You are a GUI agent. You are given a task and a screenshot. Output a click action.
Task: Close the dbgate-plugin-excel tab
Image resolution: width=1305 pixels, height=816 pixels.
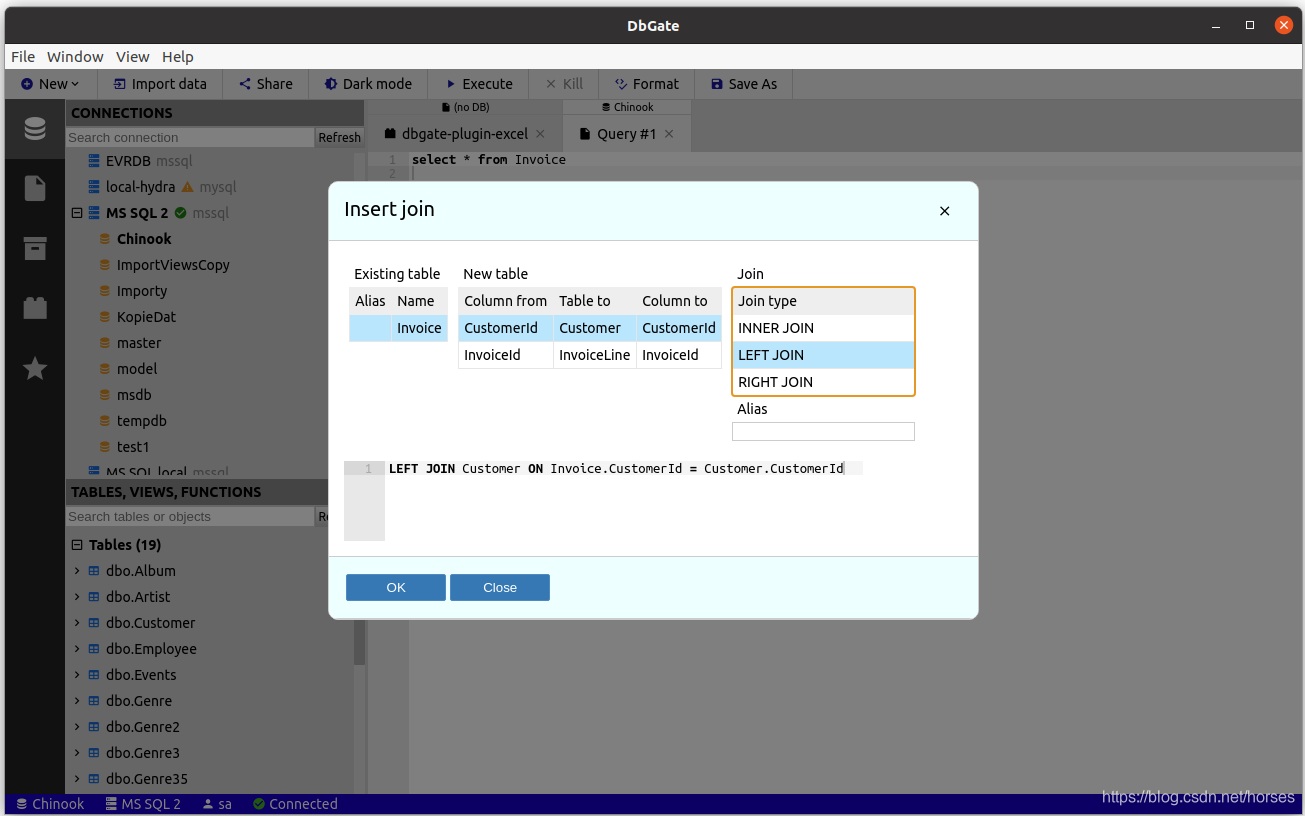pos(540,134)
